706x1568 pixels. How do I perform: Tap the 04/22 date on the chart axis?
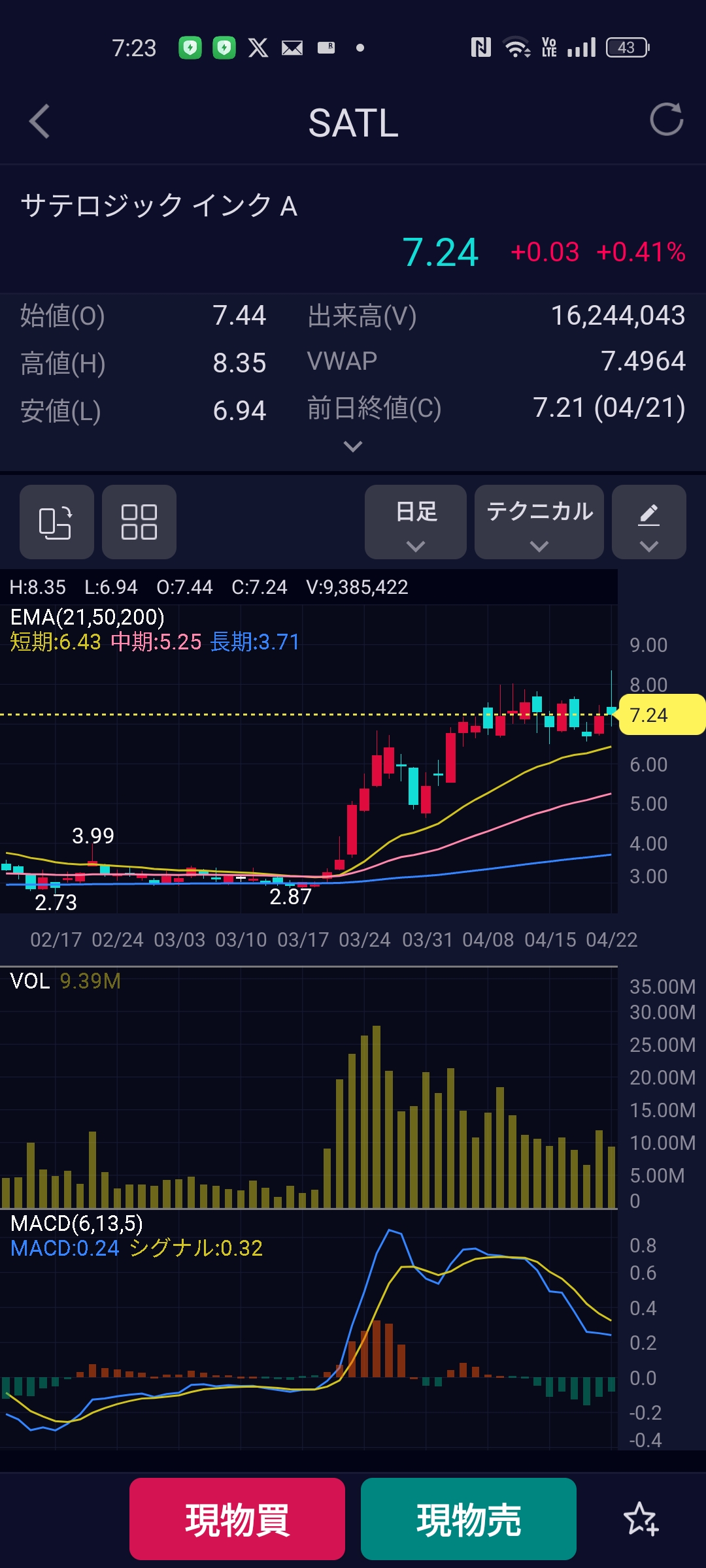[x=611, y=939]
